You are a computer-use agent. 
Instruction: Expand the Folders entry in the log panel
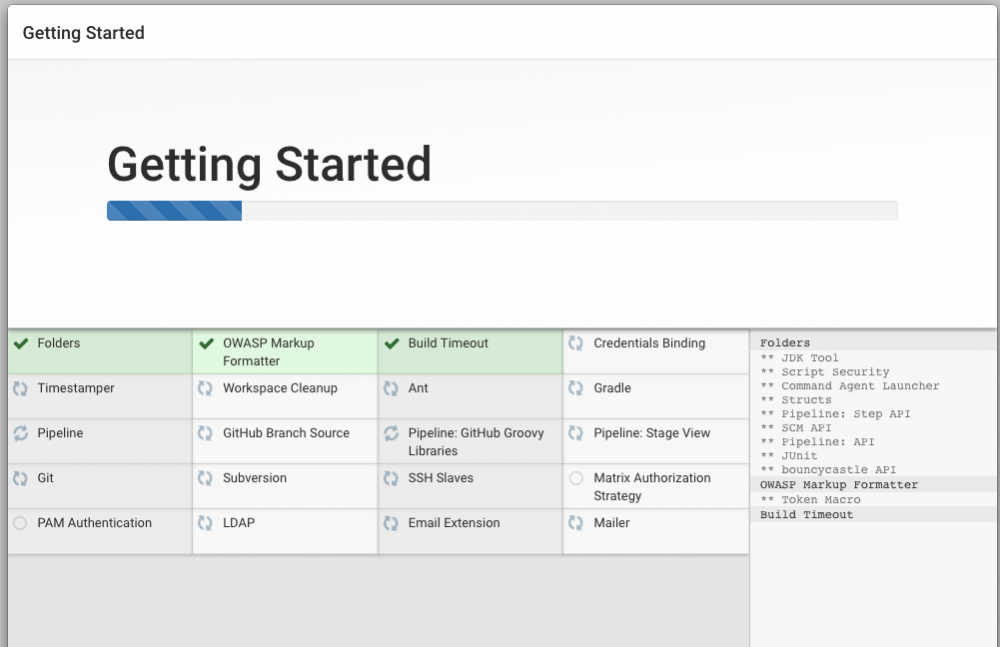point(785,343)
